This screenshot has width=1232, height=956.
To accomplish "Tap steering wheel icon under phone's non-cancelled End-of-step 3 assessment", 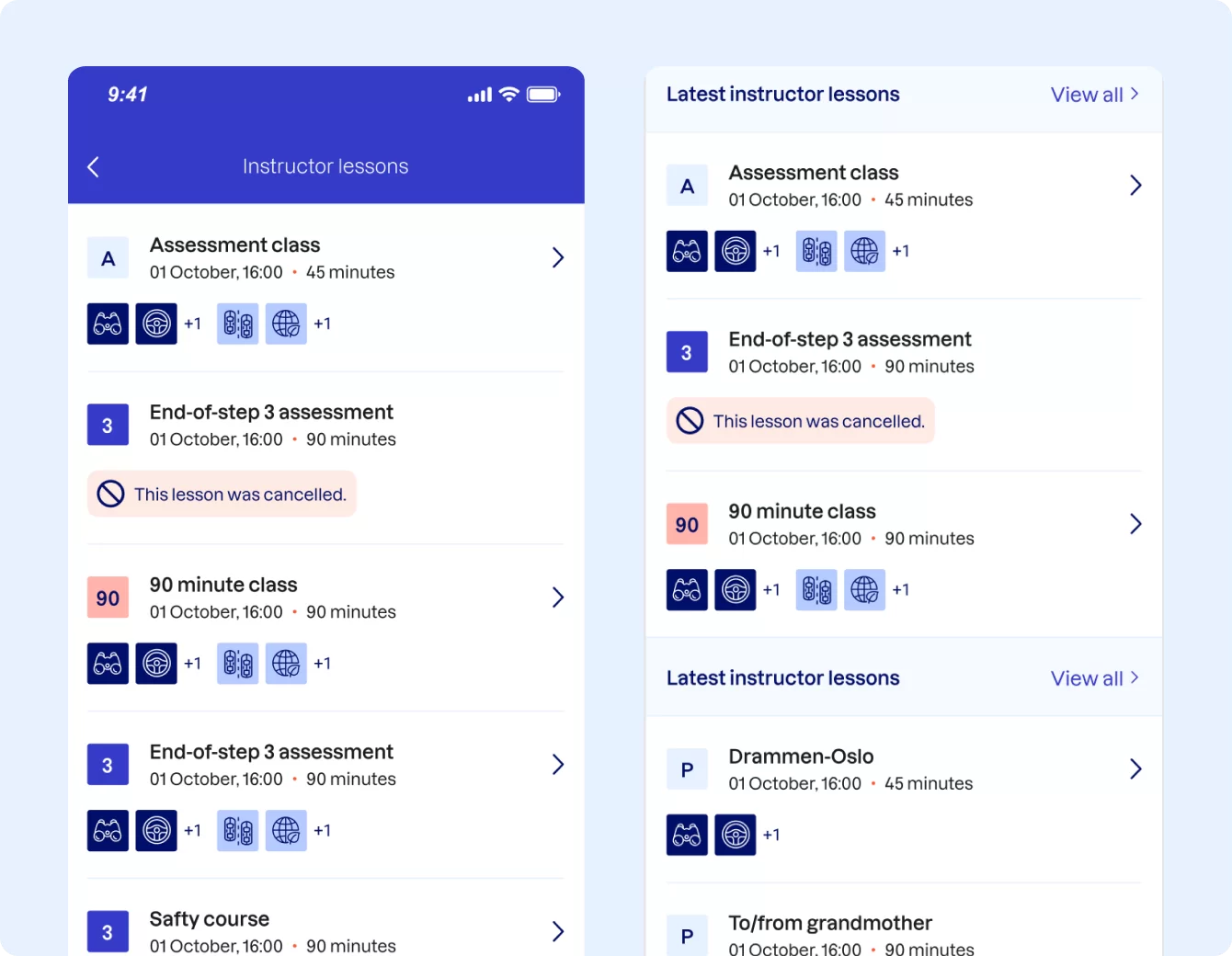I will [x=156, y=831].
